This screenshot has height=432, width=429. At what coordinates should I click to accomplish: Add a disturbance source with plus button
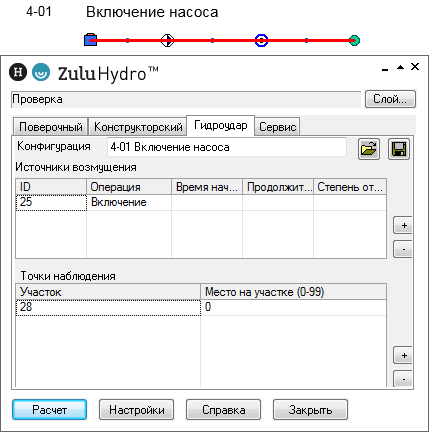pos(404,225)
